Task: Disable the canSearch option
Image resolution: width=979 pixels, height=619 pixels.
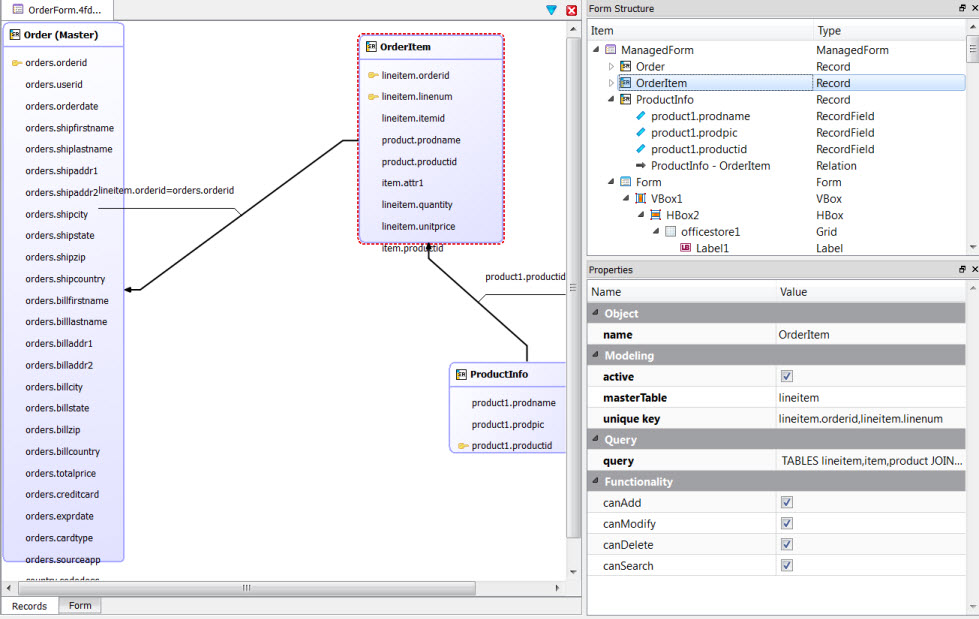Action: point(787,565)
